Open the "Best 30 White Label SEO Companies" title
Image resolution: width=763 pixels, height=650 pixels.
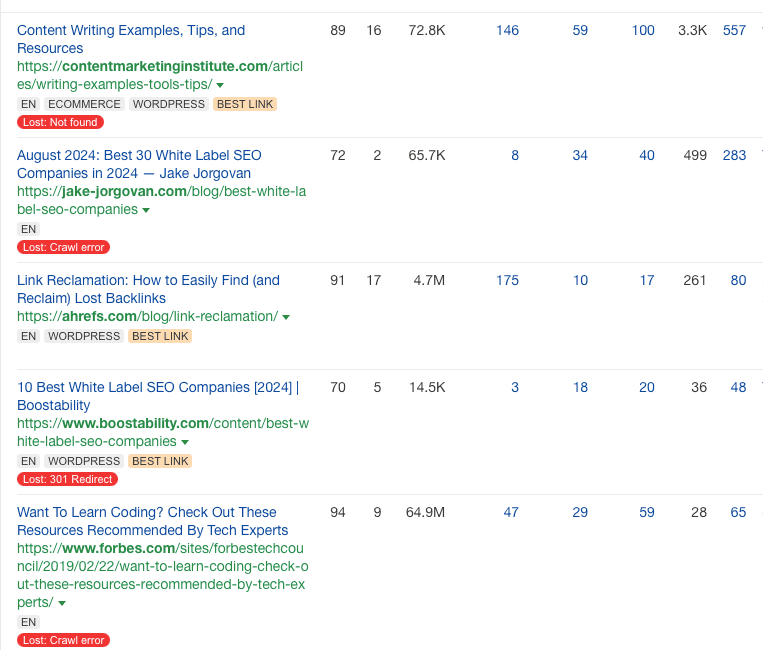point(139,164)
